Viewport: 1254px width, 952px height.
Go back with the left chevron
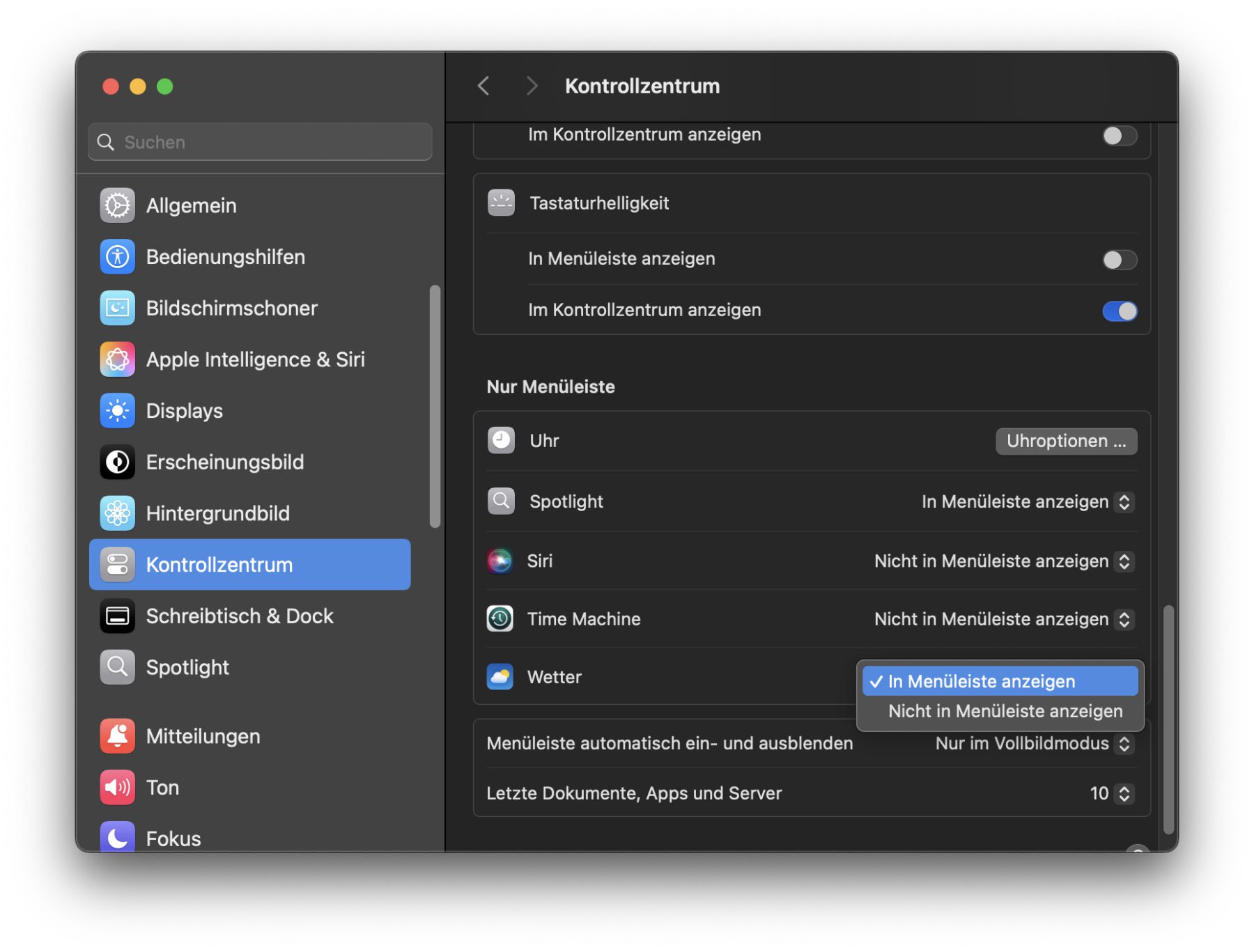(x=483, y=86)
